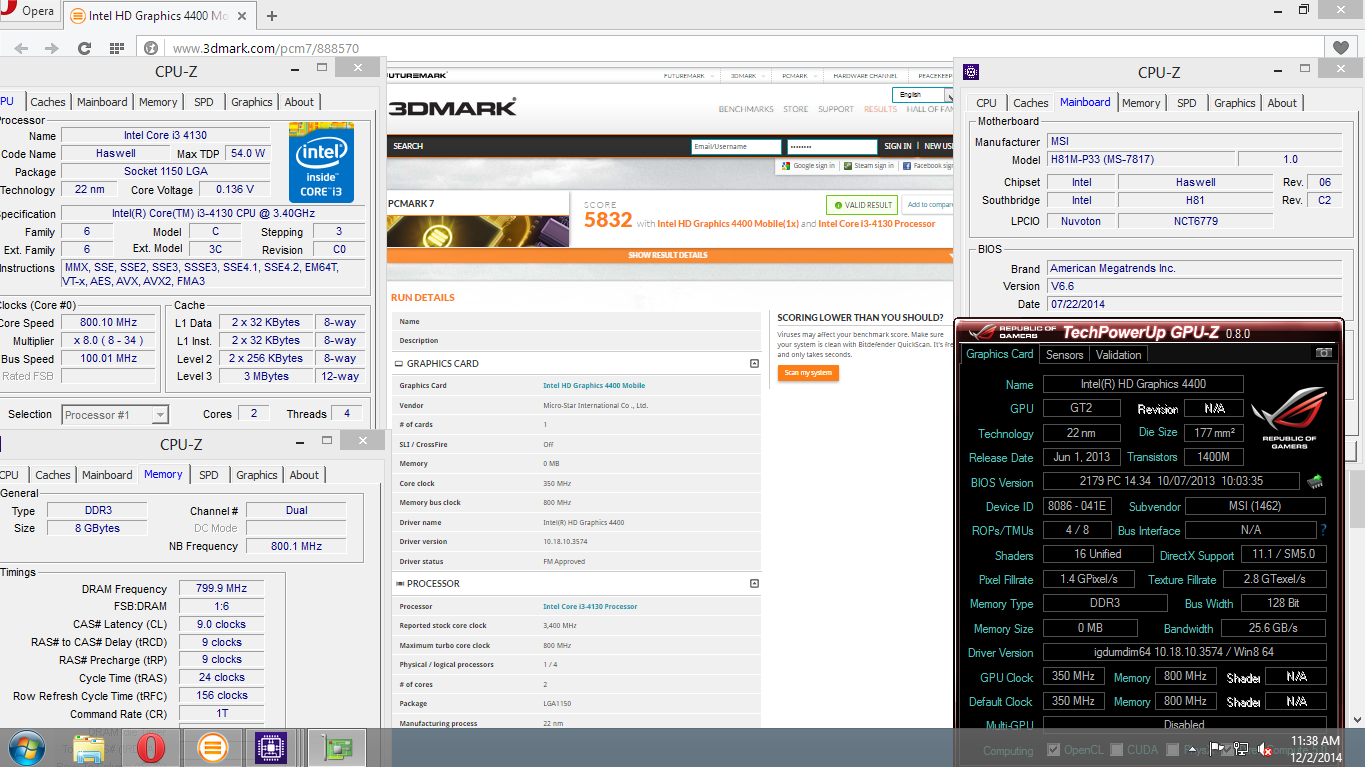The height and width of the screenshot is (767, 1365).
Task: Click the muted volume tray icon
Action: (x=1264, y=749)
